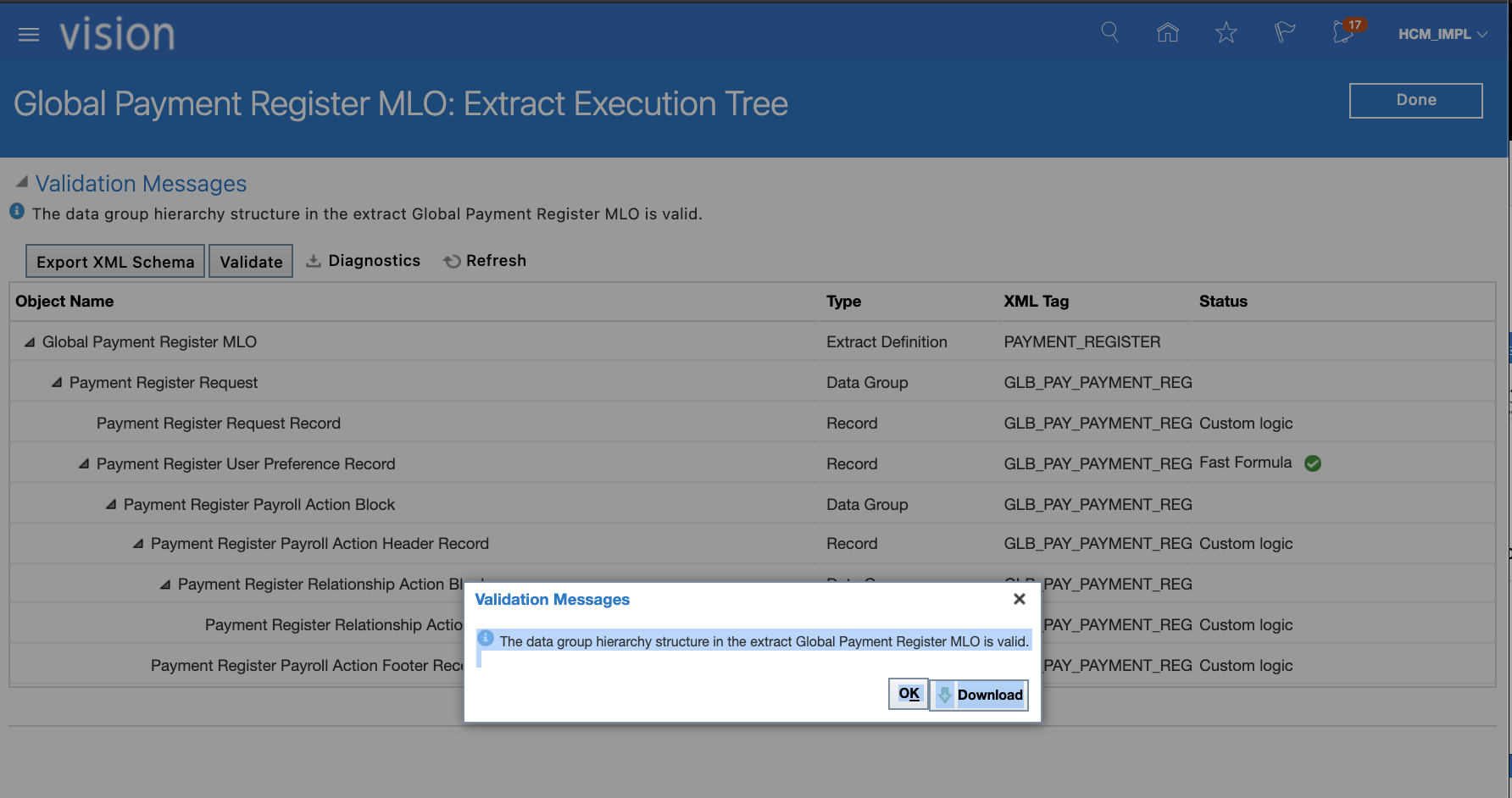Click the Object Name column header
The width and height of the screenshot is (1512, 798).
click(64, 302)
